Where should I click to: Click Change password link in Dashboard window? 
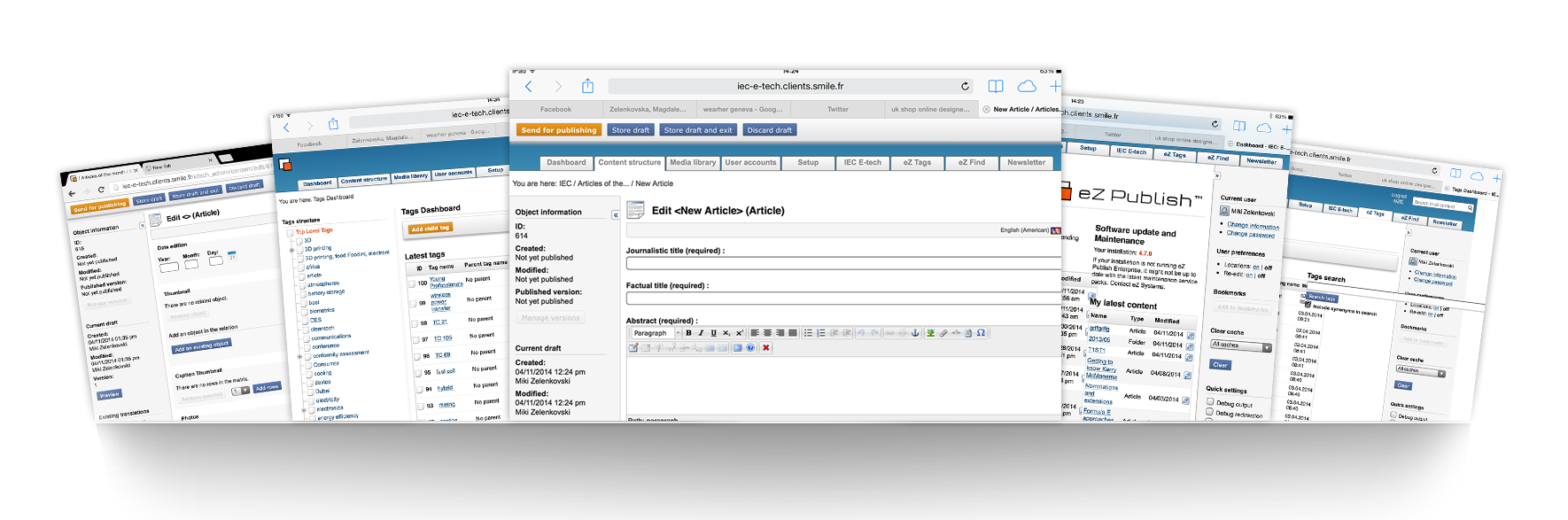click(x=1251, y=234)
